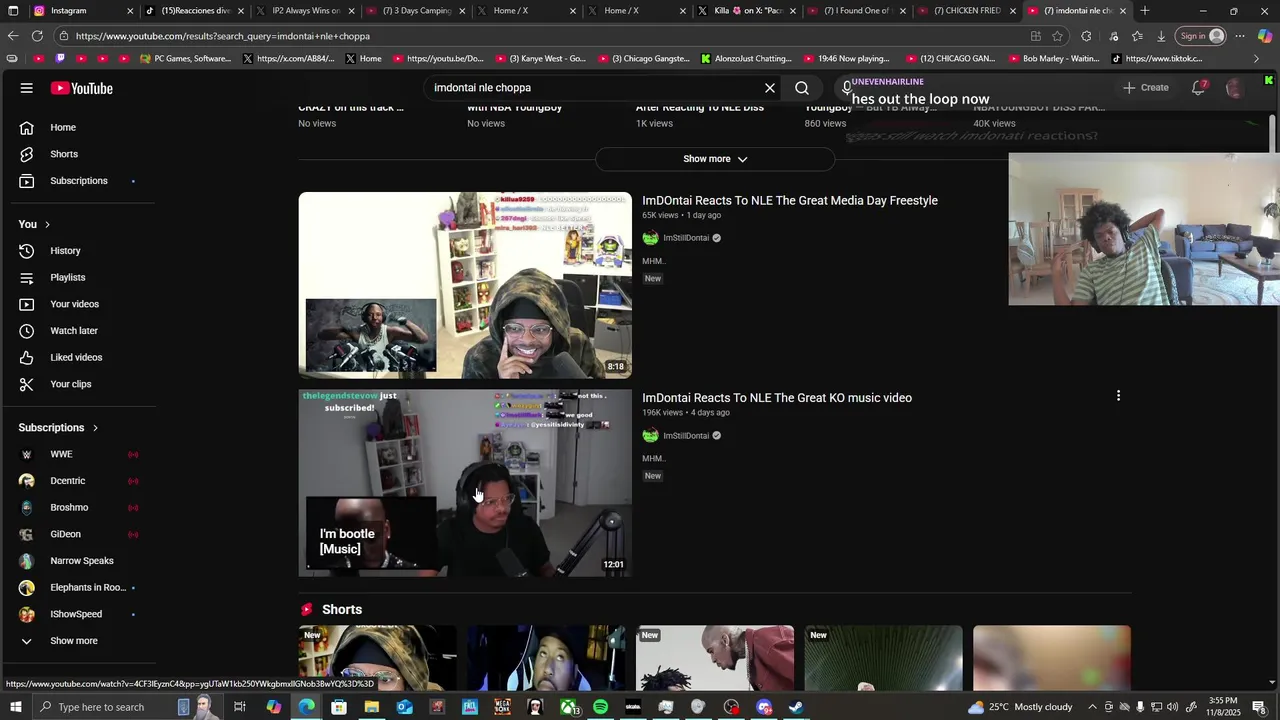1280x720 pixels.
Task: Clear the search box with the X icon
Action: (x=770, y=88)
